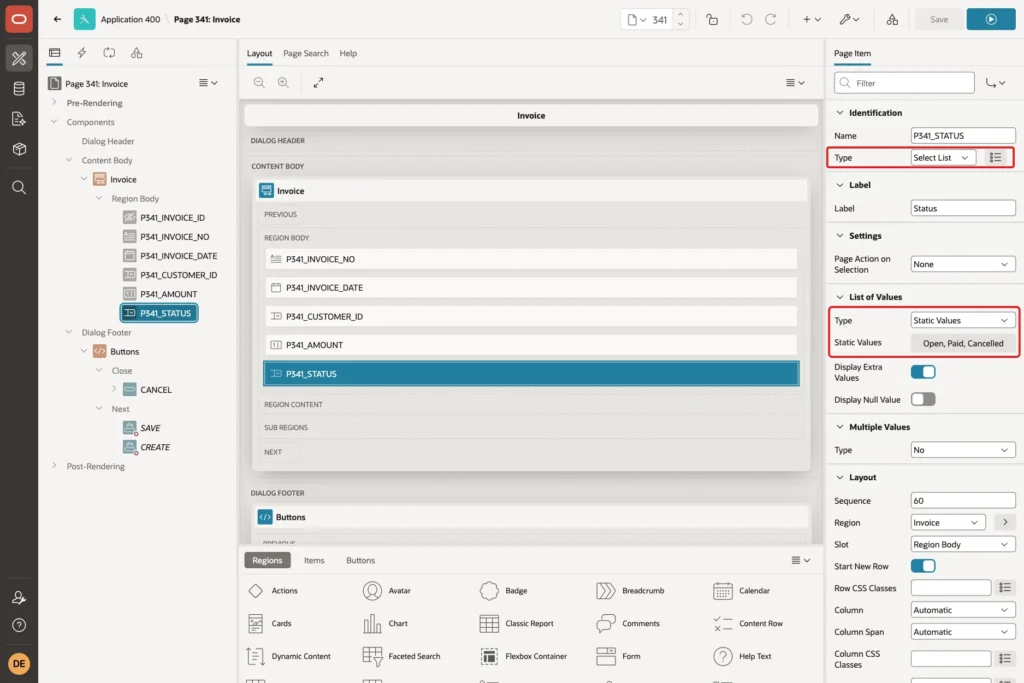This screenshot has height=683, width=1024.
Task: Open Team Development icon in sidebar
Action: click(19, 119)
